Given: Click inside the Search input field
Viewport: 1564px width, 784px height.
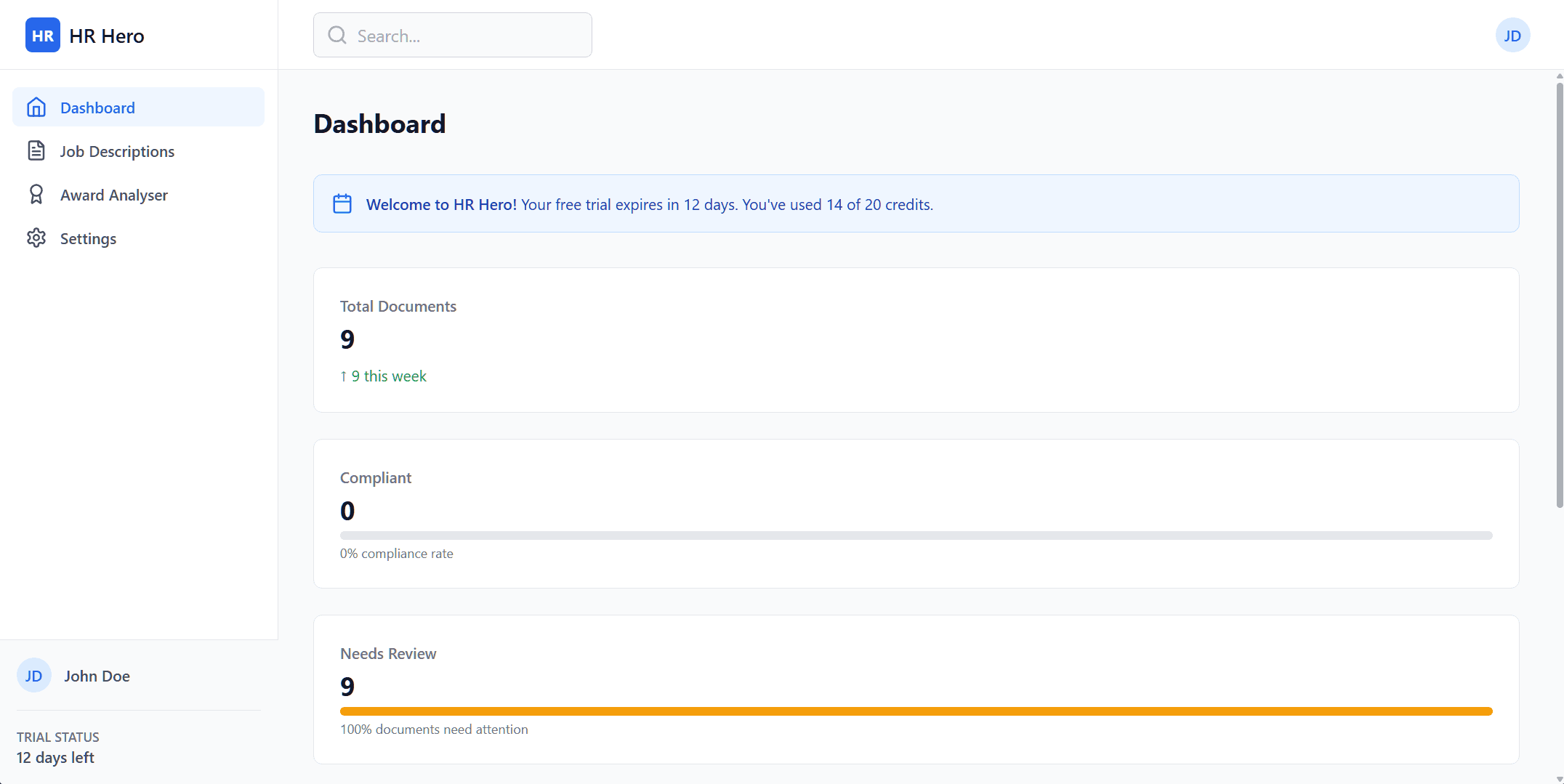Looking at the screenshot, I should point(465,35).
